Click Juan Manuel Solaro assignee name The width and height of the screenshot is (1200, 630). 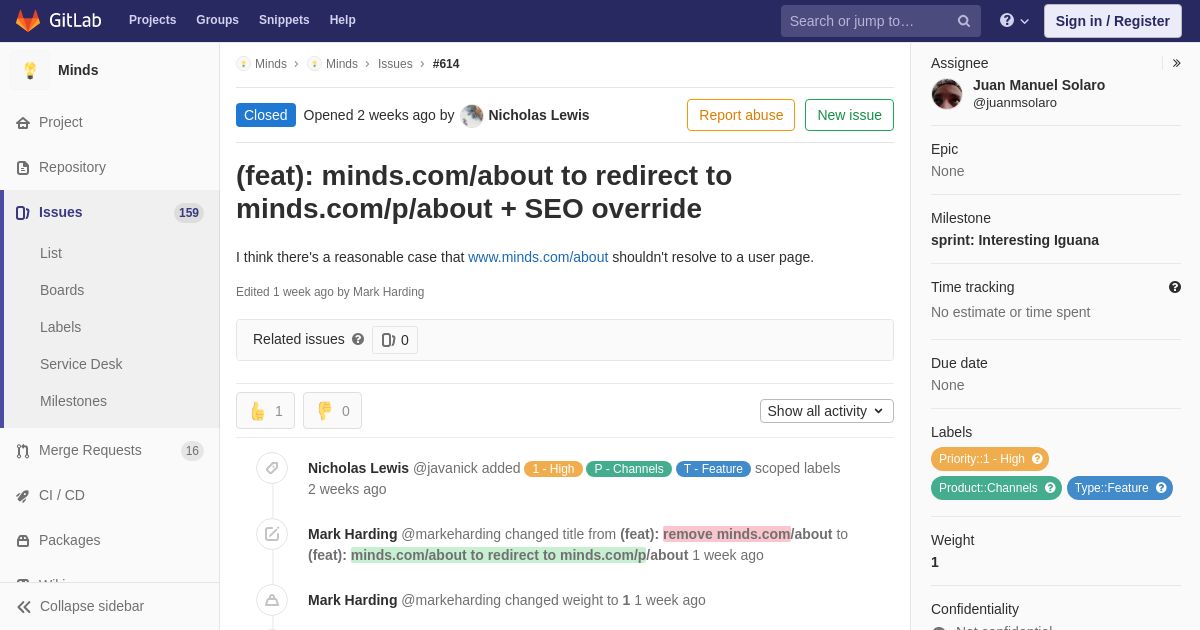coord(1039,85)
